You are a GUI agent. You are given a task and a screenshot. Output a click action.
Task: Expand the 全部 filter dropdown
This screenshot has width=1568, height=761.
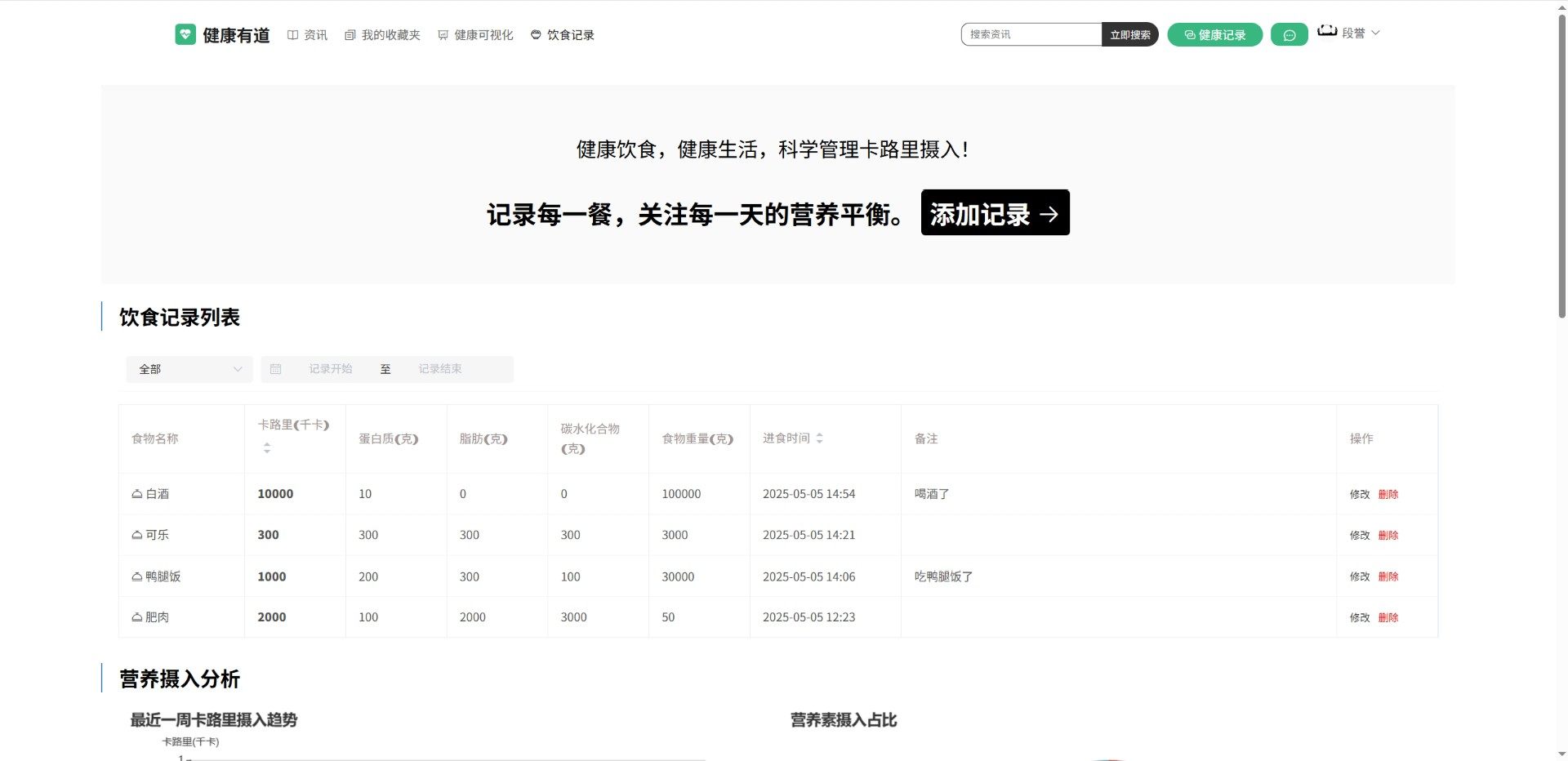pyautogui.click(x=189, y=369)
